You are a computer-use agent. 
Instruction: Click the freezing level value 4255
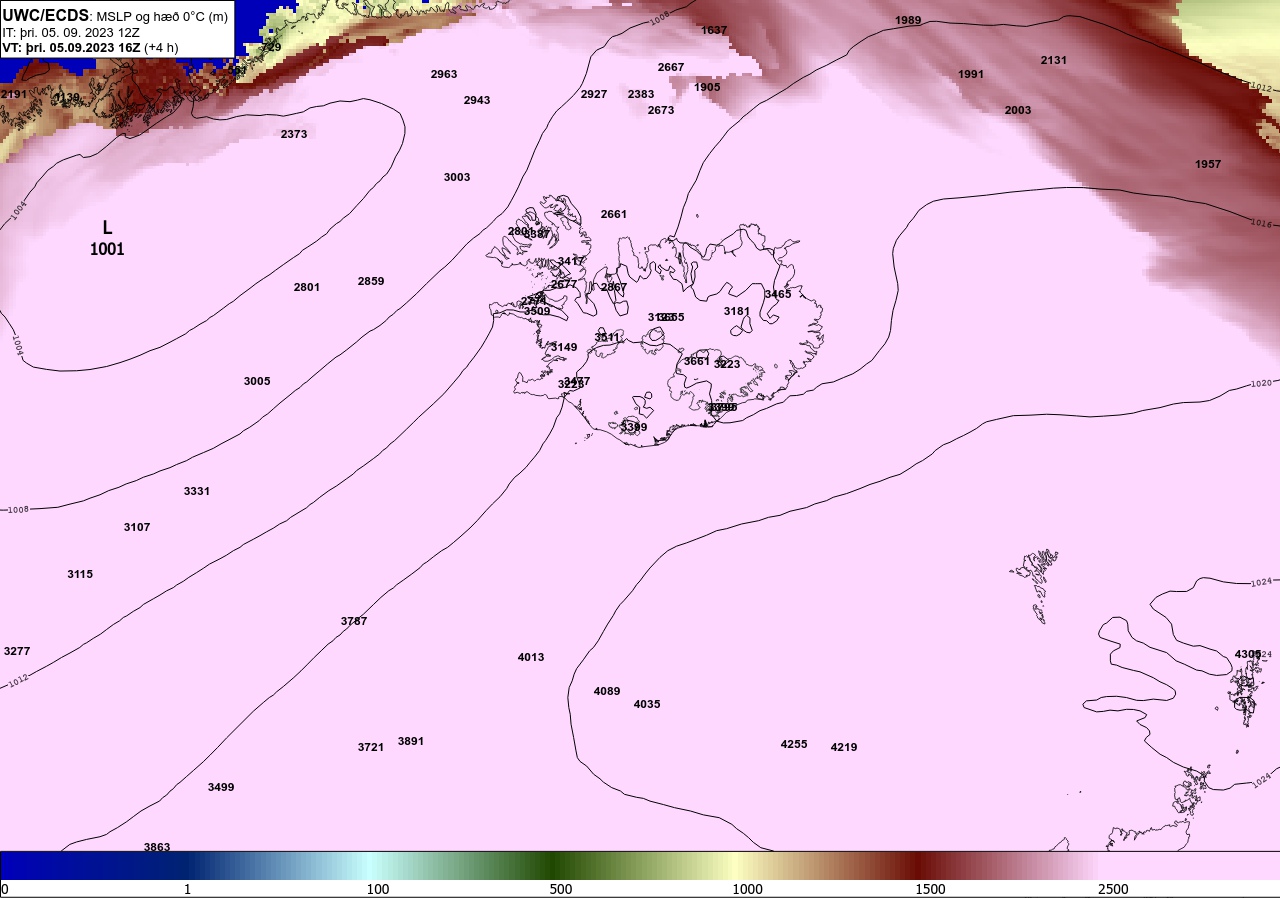(x=794, y=744)
